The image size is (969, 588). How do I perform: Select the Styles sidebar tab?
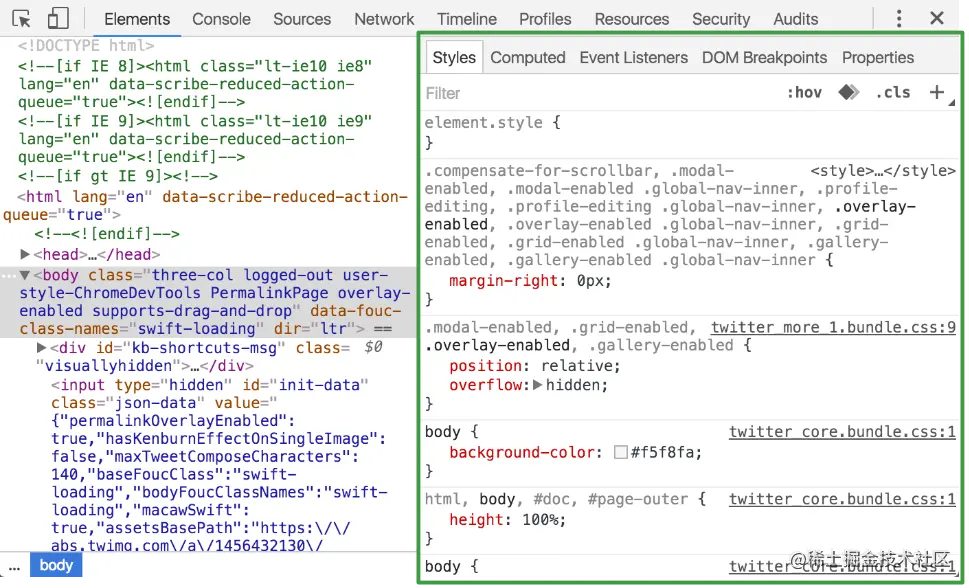coord(454,58)
